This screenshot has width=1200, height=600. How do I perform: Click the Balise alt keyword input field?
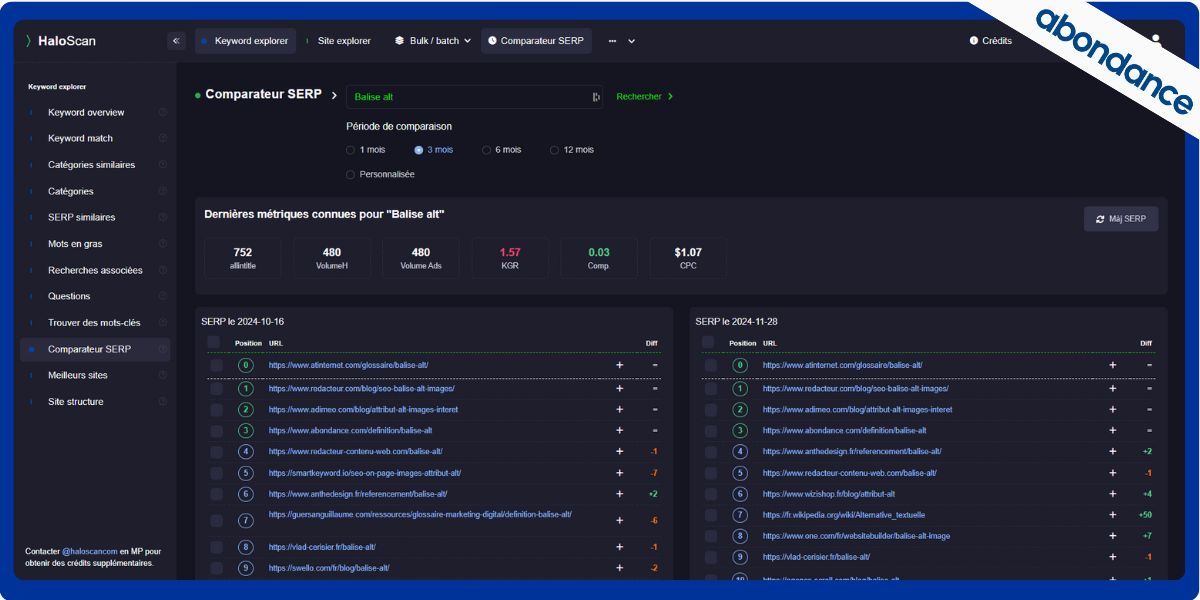coord(474,97)
